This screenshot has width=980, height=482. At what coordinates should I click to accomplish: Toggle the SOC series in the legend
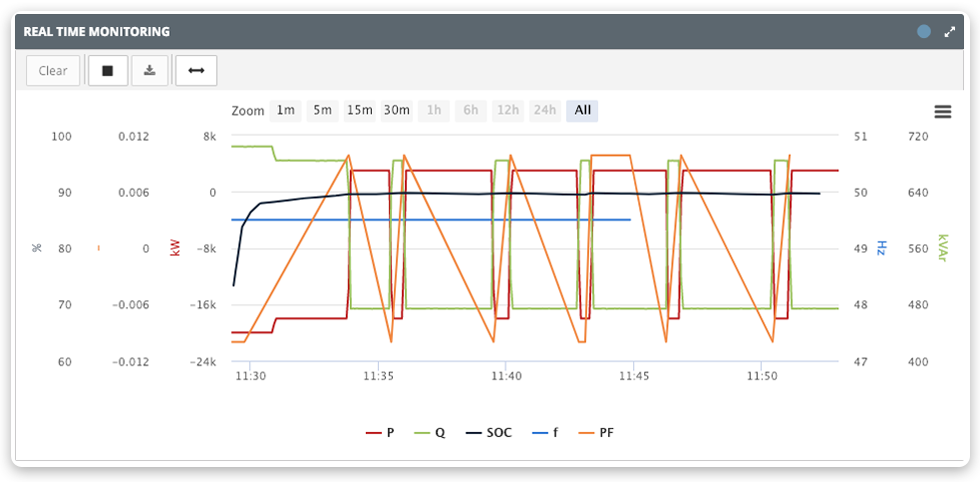click(x=489, y=433)
